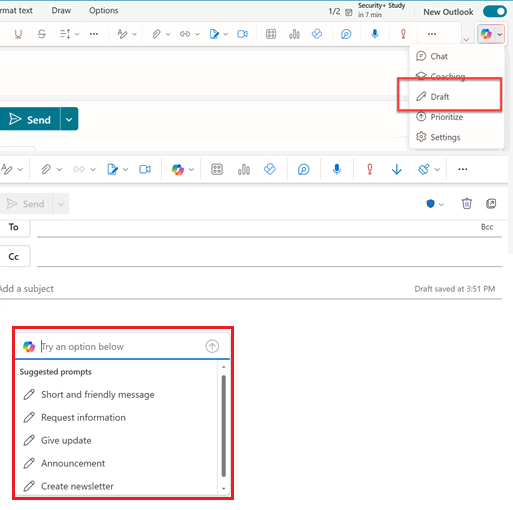Screen dimensions: 513x510
Task: Open the attach file dropdown in lower toolbar
Action: coord(59,169)
